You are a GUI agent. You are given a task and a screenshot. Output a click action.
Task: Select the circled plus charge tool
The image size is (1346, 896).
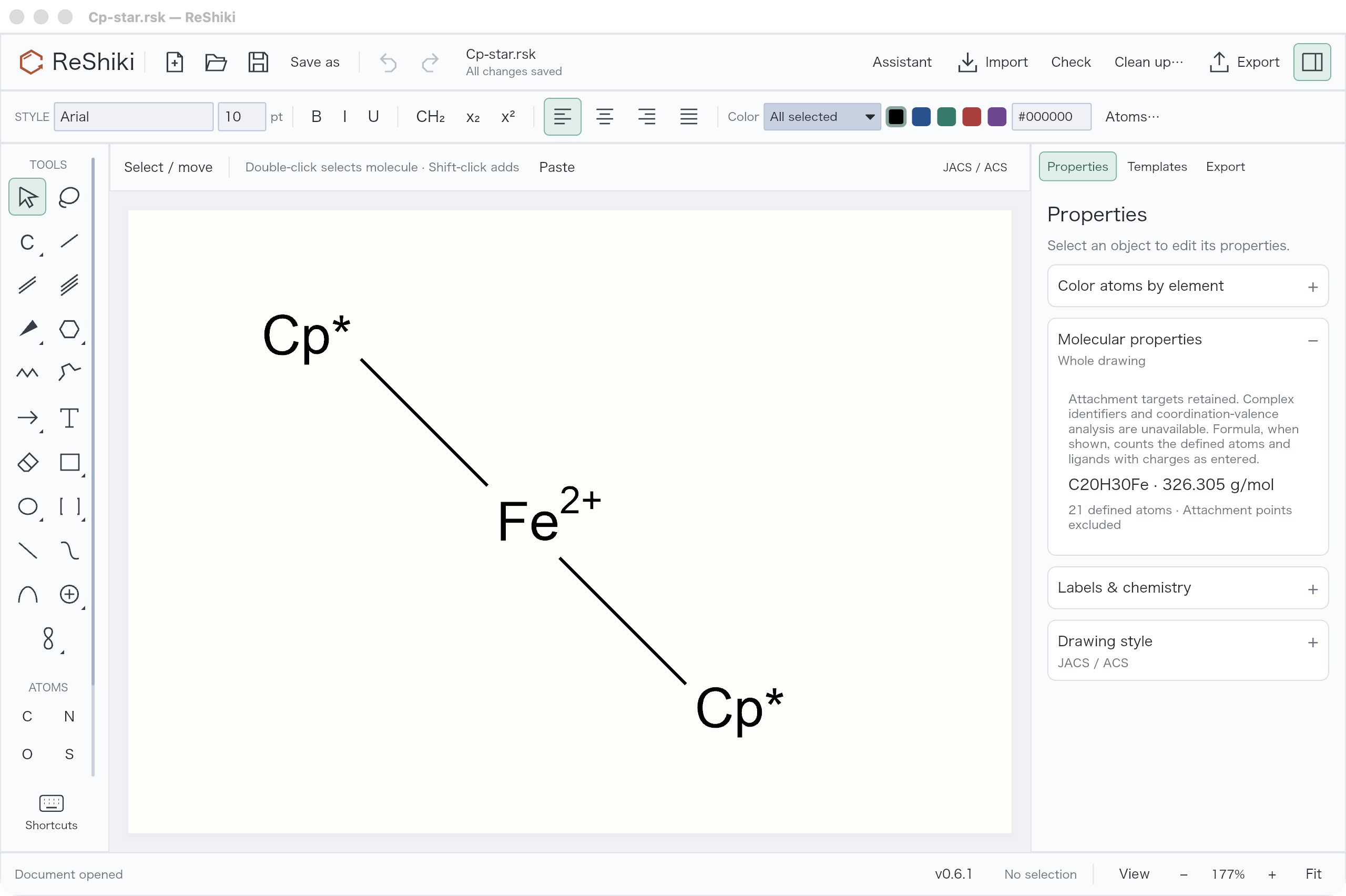(x=69, y=594)
